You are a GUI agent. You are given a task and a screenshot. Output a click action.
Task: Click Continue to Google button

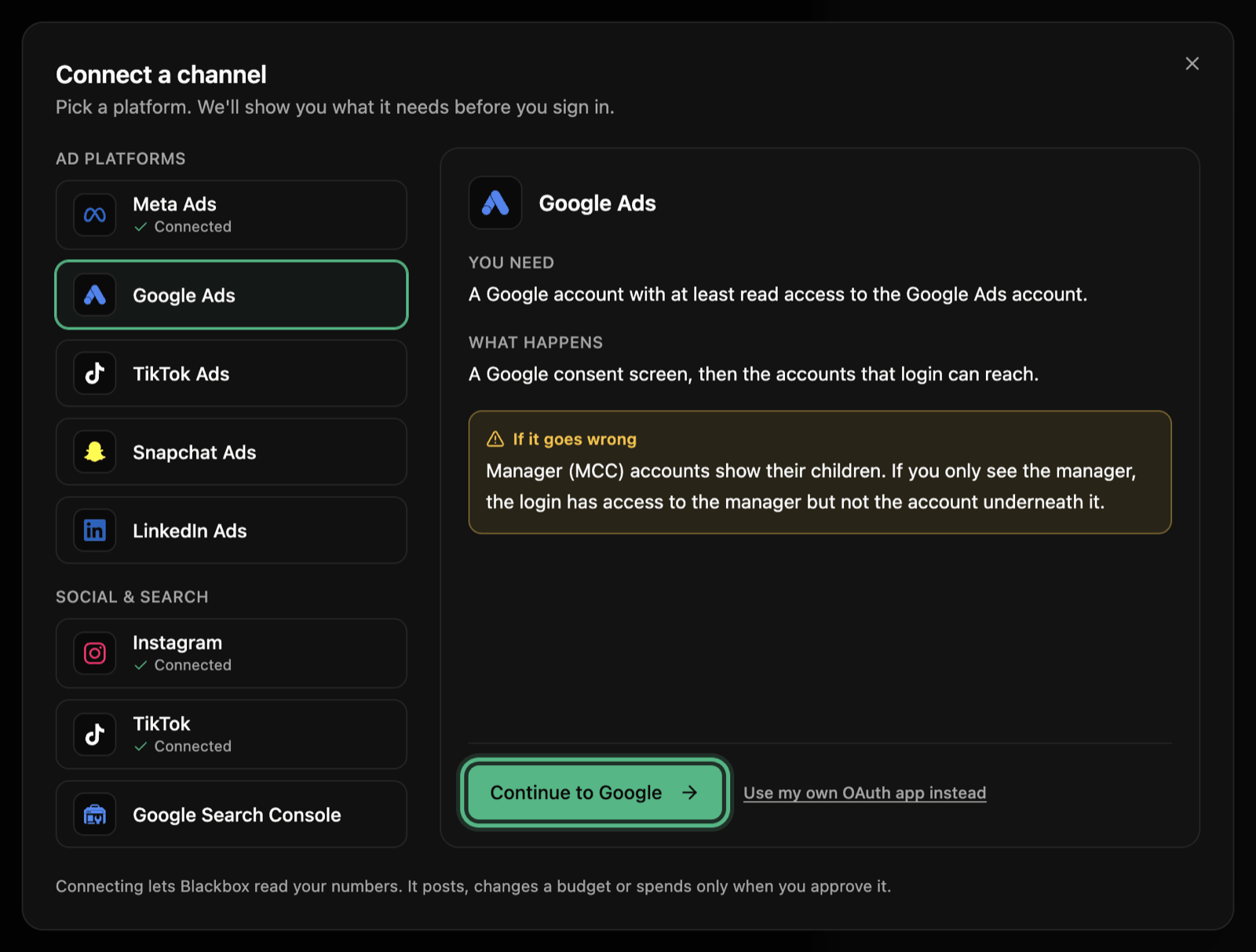pos(595,793)
